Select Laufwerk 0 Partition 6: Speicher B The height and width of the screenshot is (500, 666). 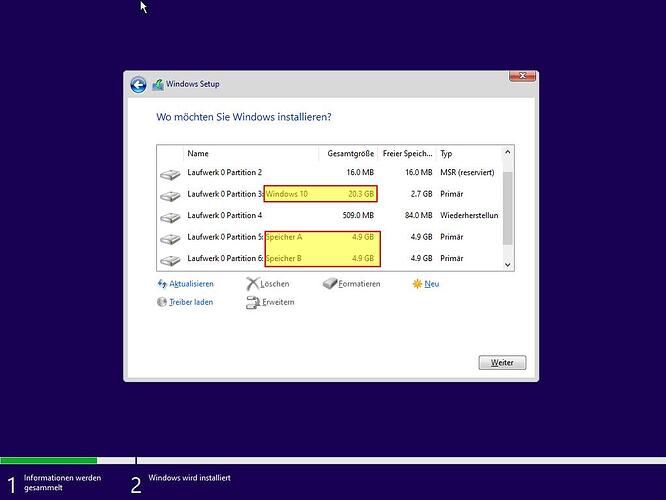point(329,258)
